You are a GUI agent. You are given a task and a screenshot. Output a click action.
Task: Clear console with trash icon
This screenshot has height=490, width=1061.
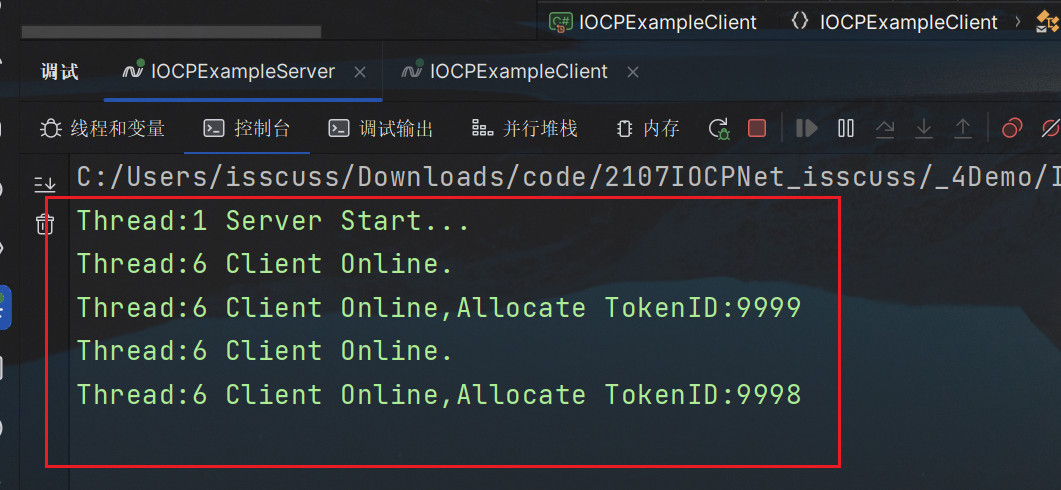pyautogui.click(x=45, y=223)
